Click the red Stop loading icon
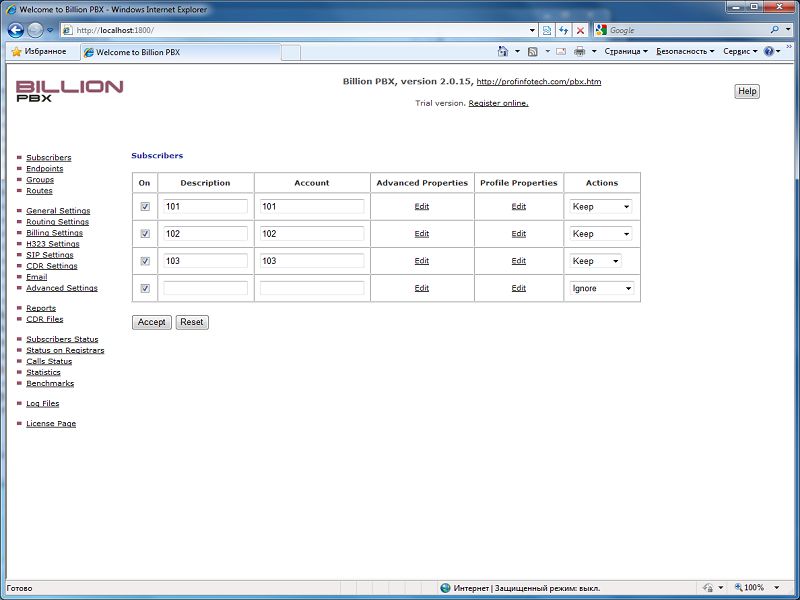The width and height of the screenshot is (800, 600). pos(580,31)
